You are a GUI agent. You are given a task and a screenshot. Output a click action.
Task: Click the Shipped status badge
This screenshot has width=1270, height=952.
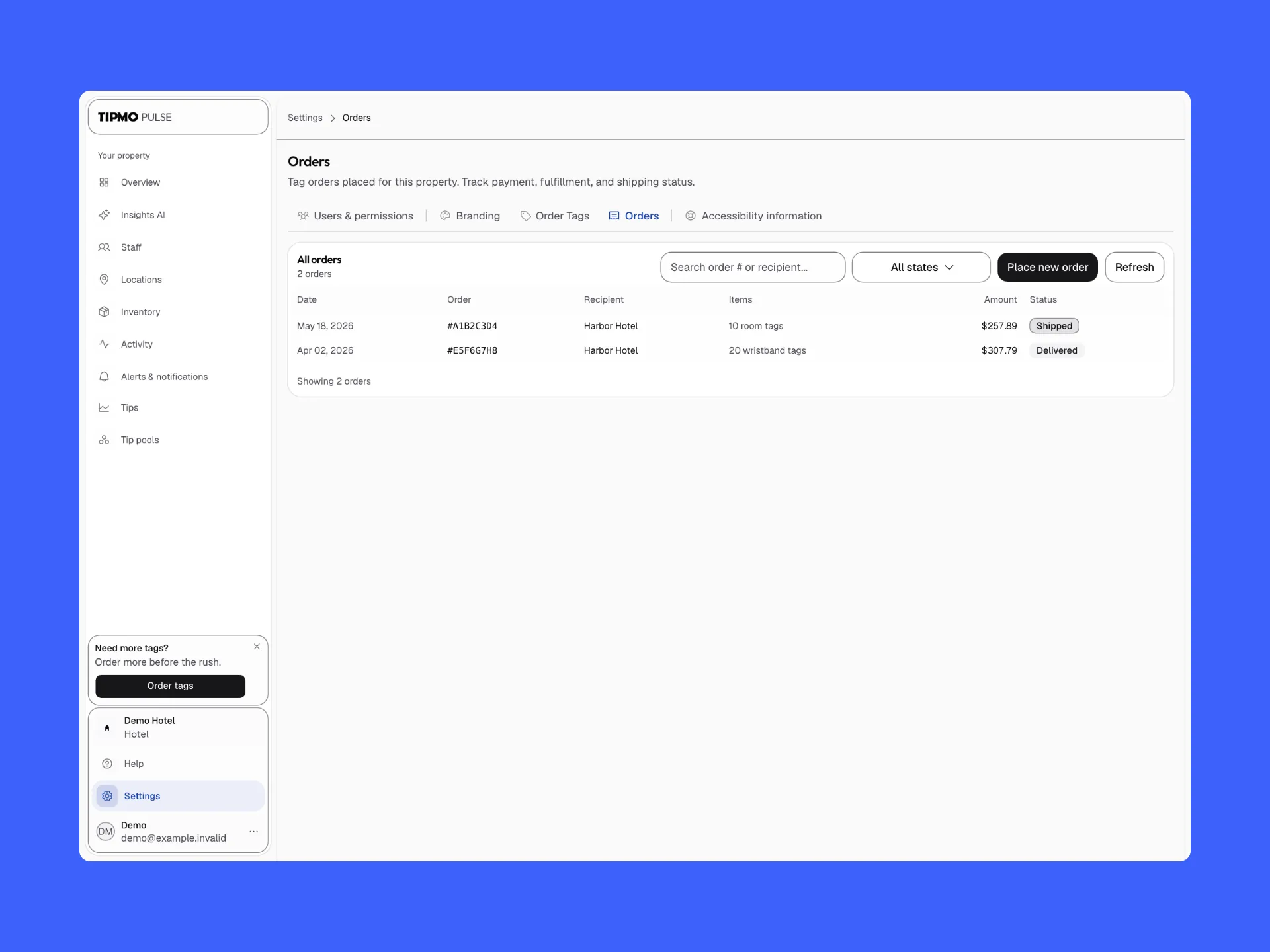tap(1054, 326)
